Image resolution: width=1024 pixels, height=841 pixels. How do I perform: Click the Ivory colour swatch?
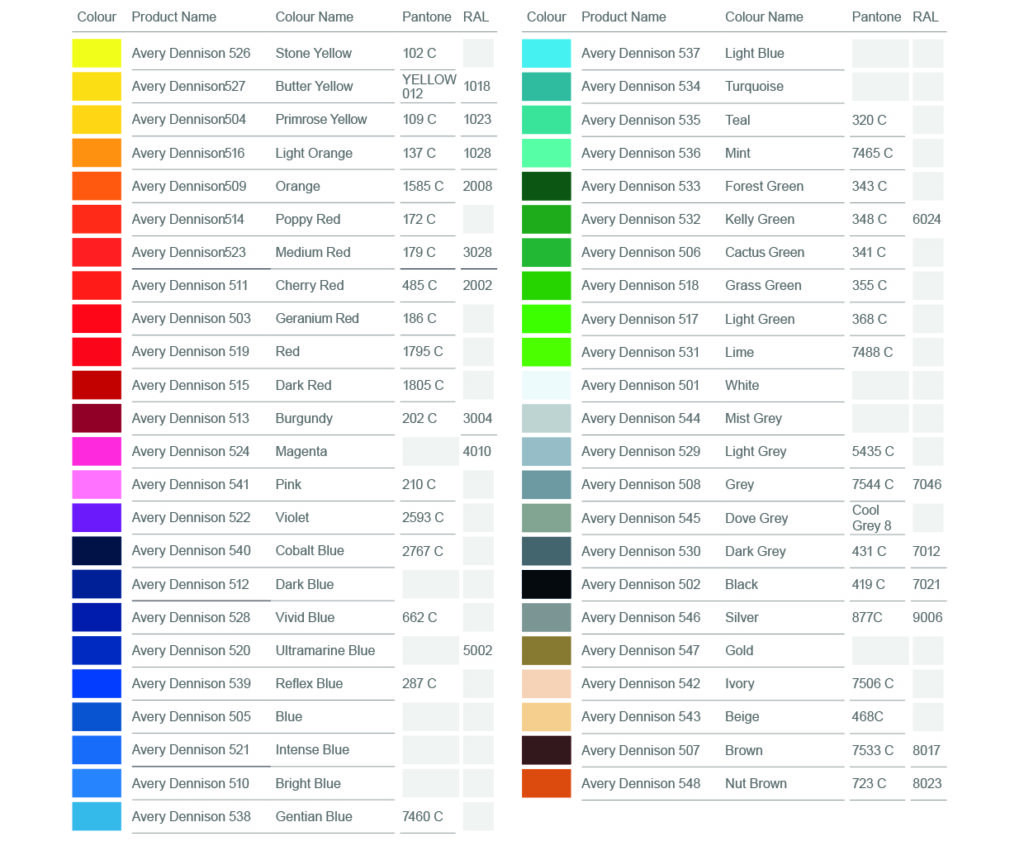click(546, 684)
